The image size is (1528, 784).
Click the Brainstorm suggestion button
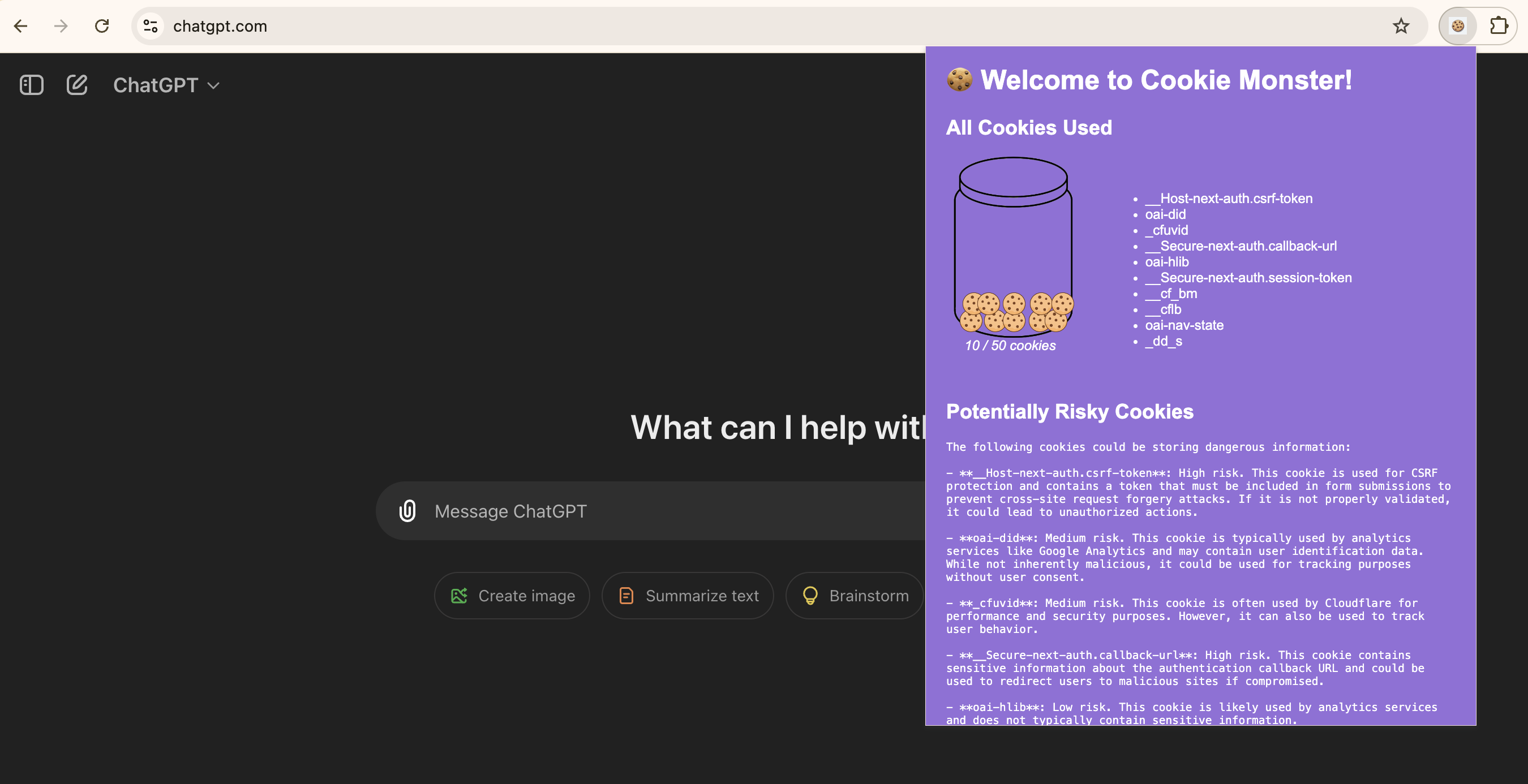tap(855, 596)
